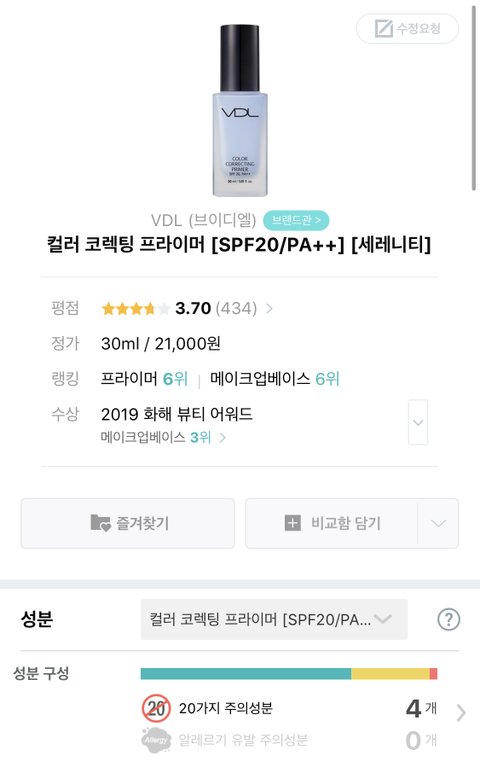
Task: Expand the compare box dropdown arrow
Action: click(x=438, y=523)
